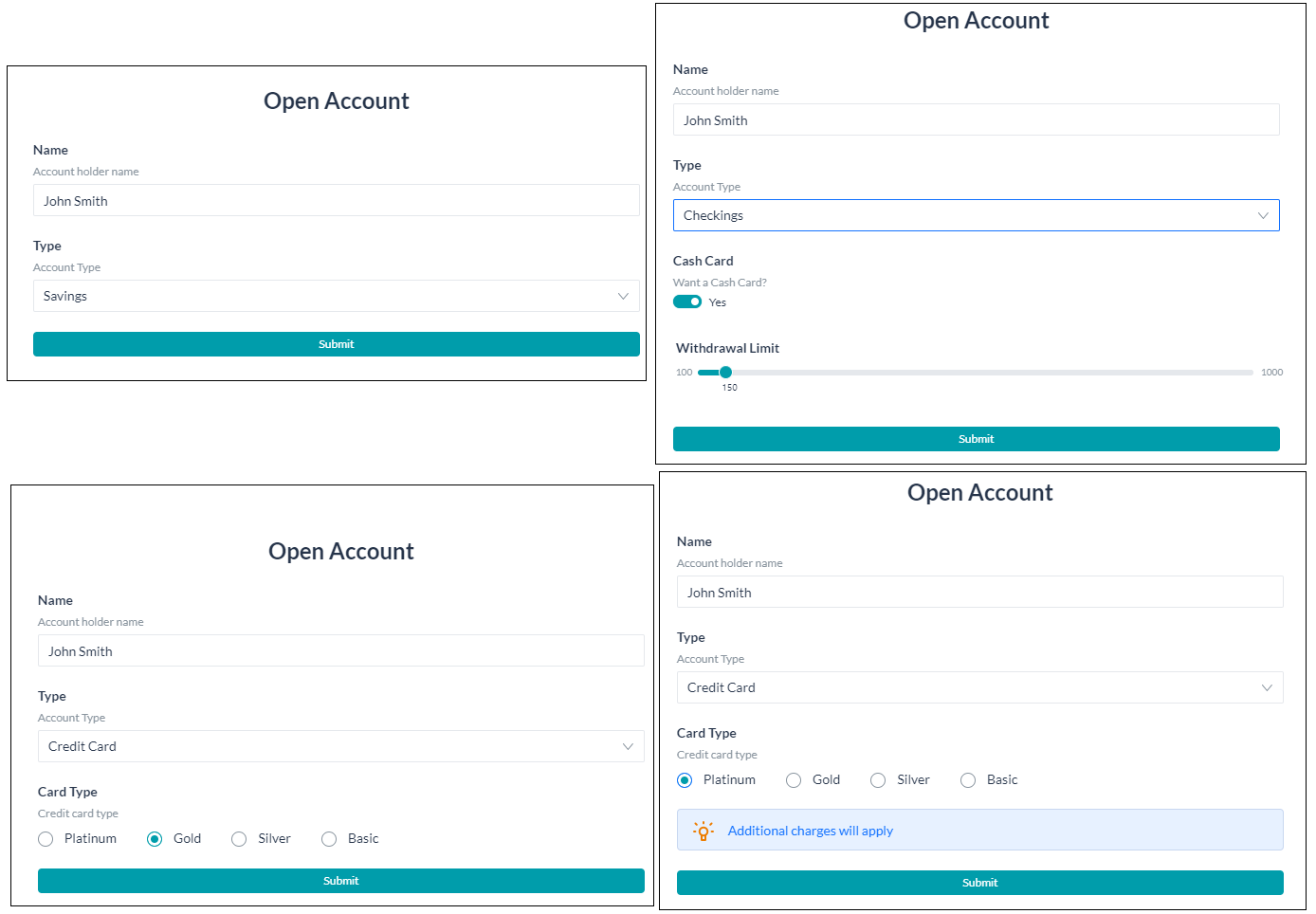Image resolution: width=1316 pixels, height=914 pixels.
Task: Focus the Name field in the Checkings form
Action: pyautogui.click(x=976, y=120)
